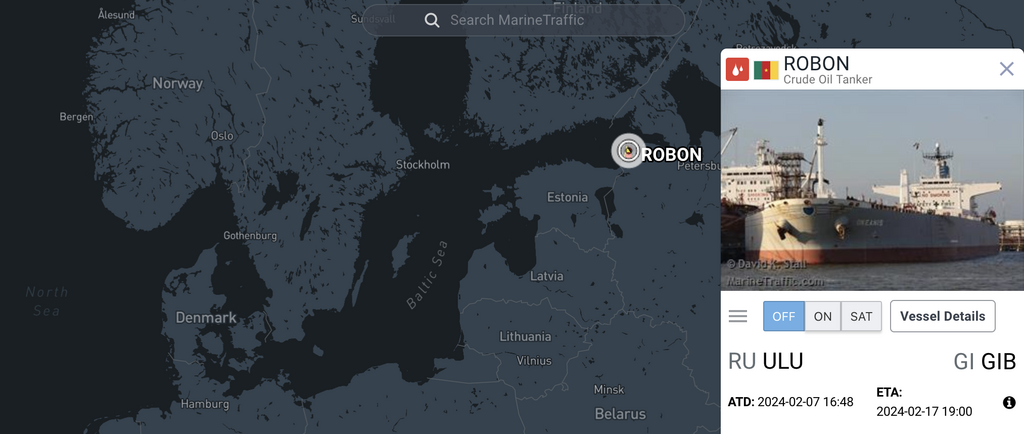Switch track mode to SAT
1024x434 pixels.
861,317
